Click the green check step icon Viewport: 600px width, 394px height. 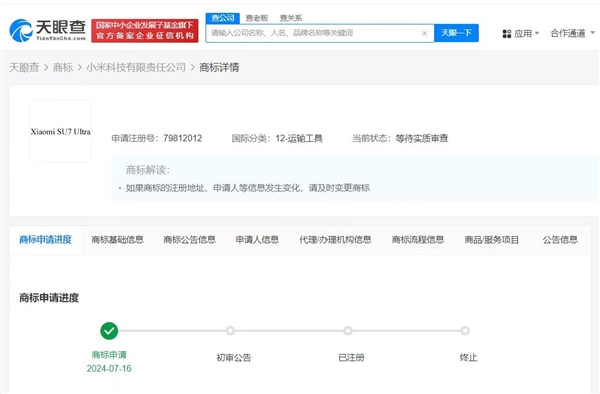coord(109,331)
